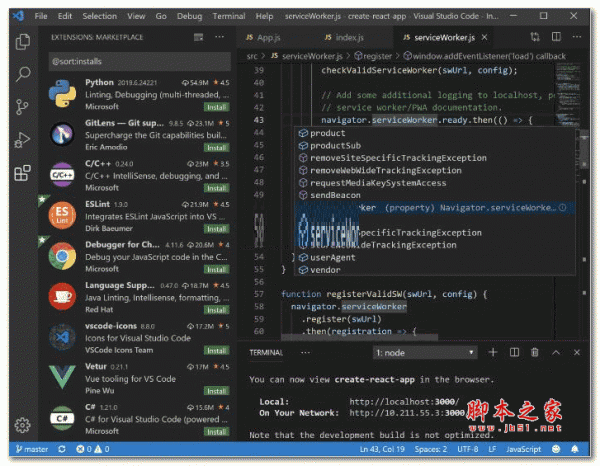Image resolution: width=600 pixels, height=466 pixels.
Task: Open the terminal selector '1: node' dropdown
Action: [425, 352]
